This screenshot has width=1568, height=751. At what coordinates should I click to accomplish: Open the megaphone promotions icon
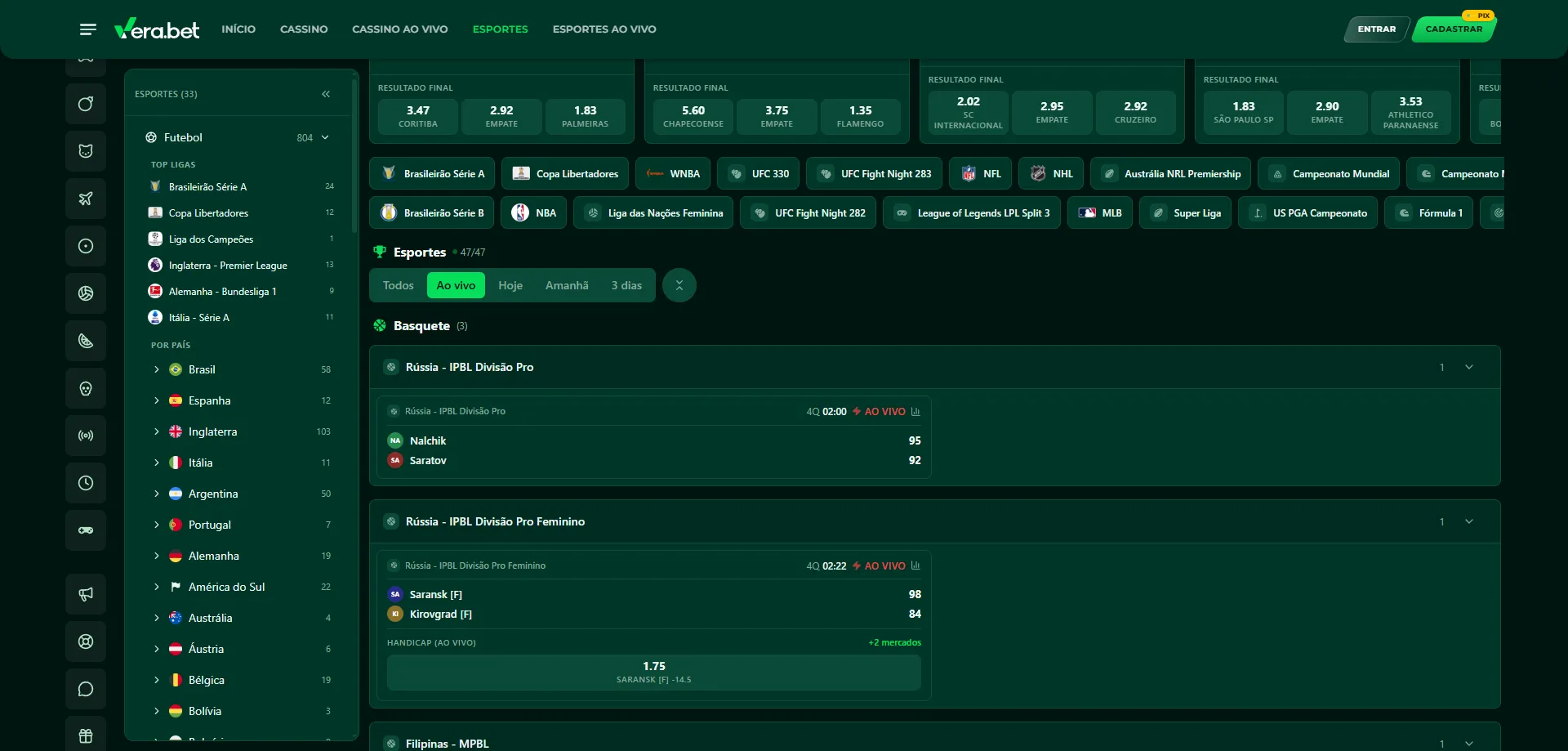tap(86, 594)
